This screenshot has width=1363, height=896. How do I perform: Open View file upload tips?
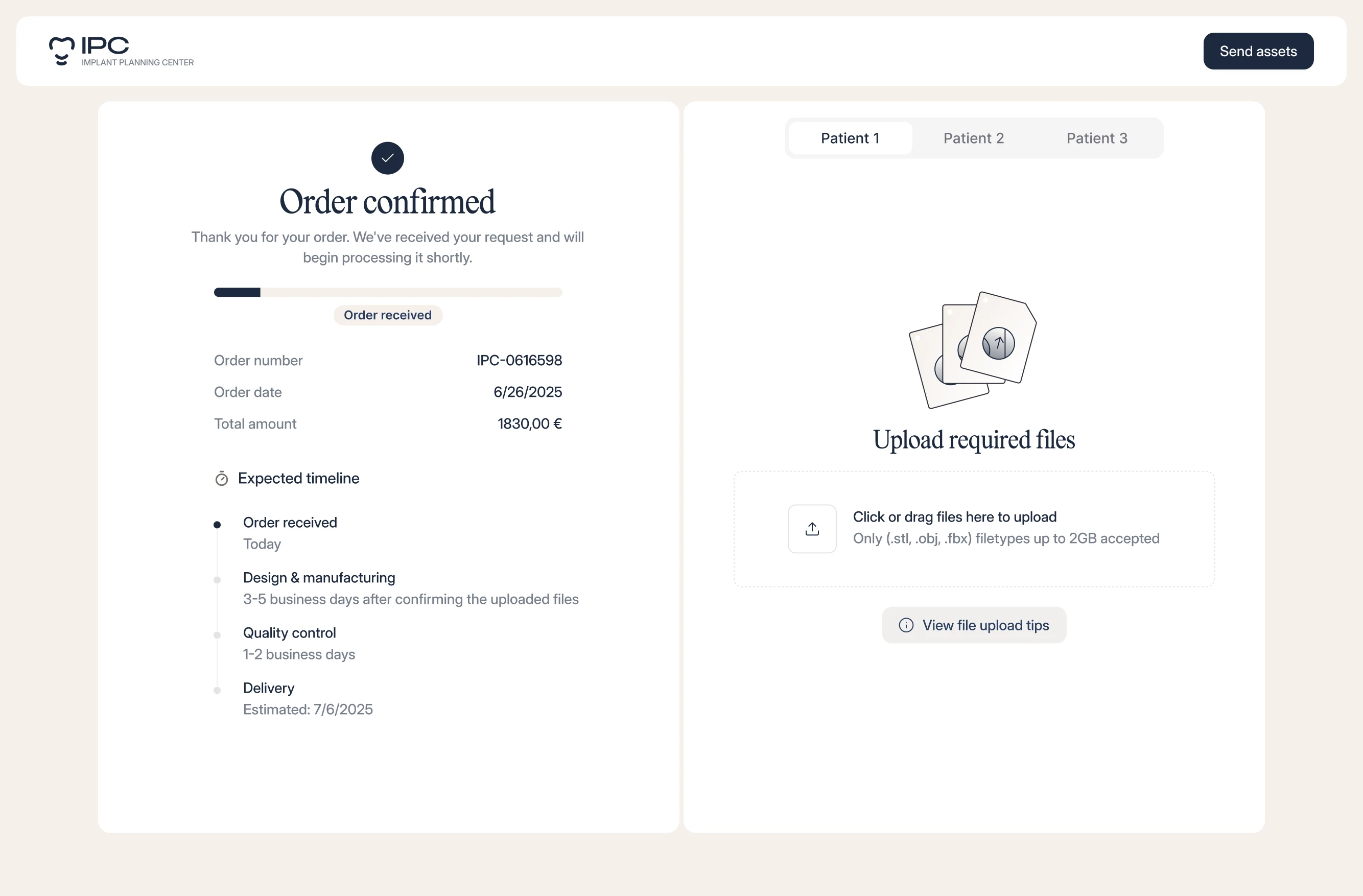(x=985, y=625)
